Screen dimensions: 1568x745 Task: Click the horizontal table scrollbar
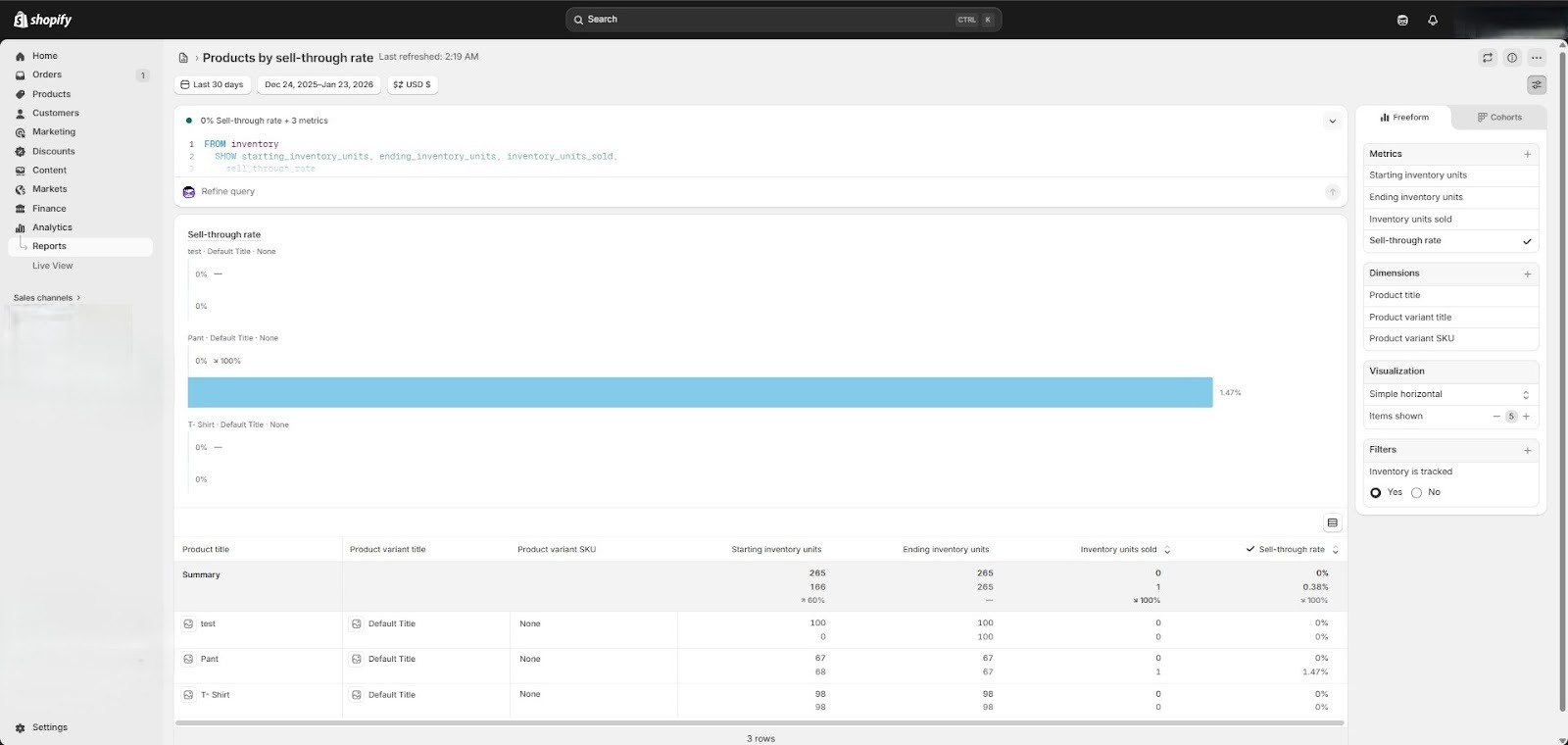(759, 724)
